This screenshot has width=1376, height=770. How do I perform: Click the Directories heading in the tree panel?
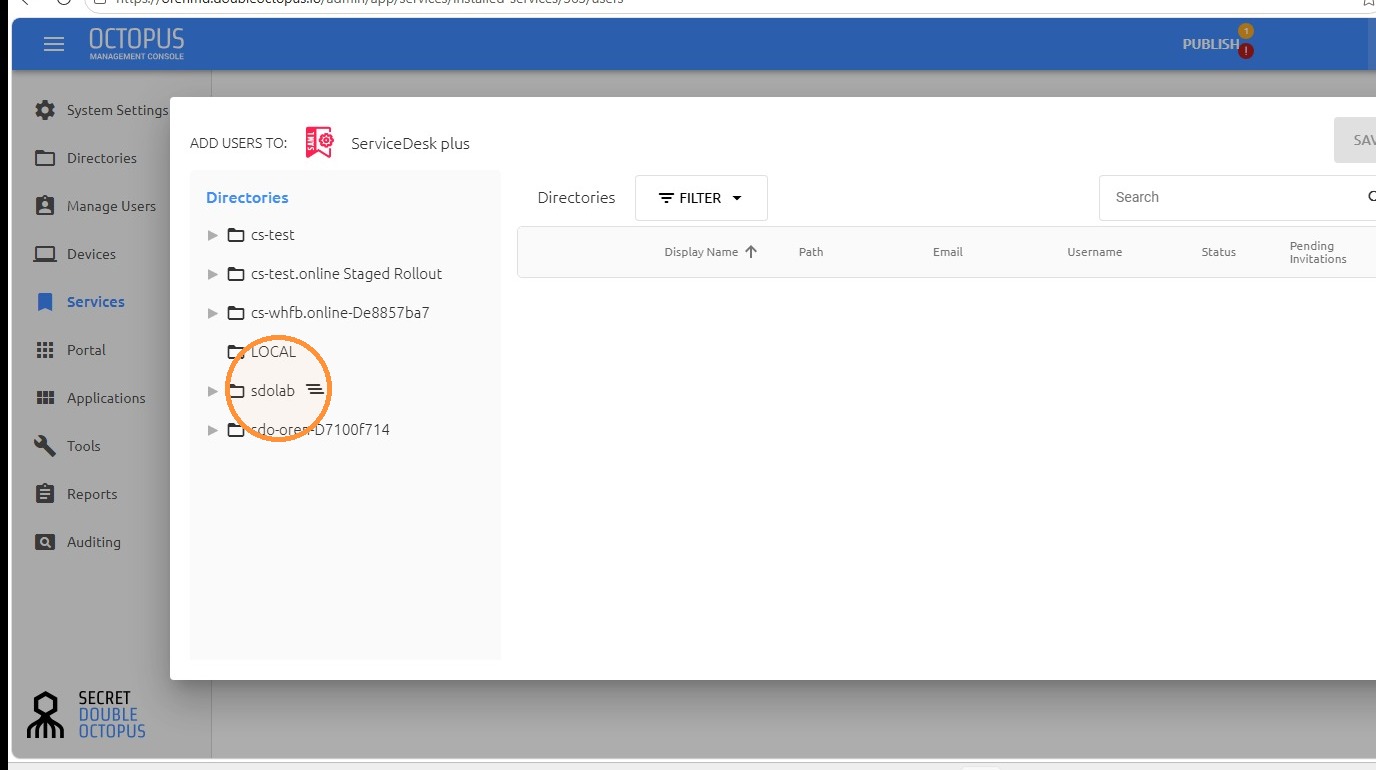point(247,198)
